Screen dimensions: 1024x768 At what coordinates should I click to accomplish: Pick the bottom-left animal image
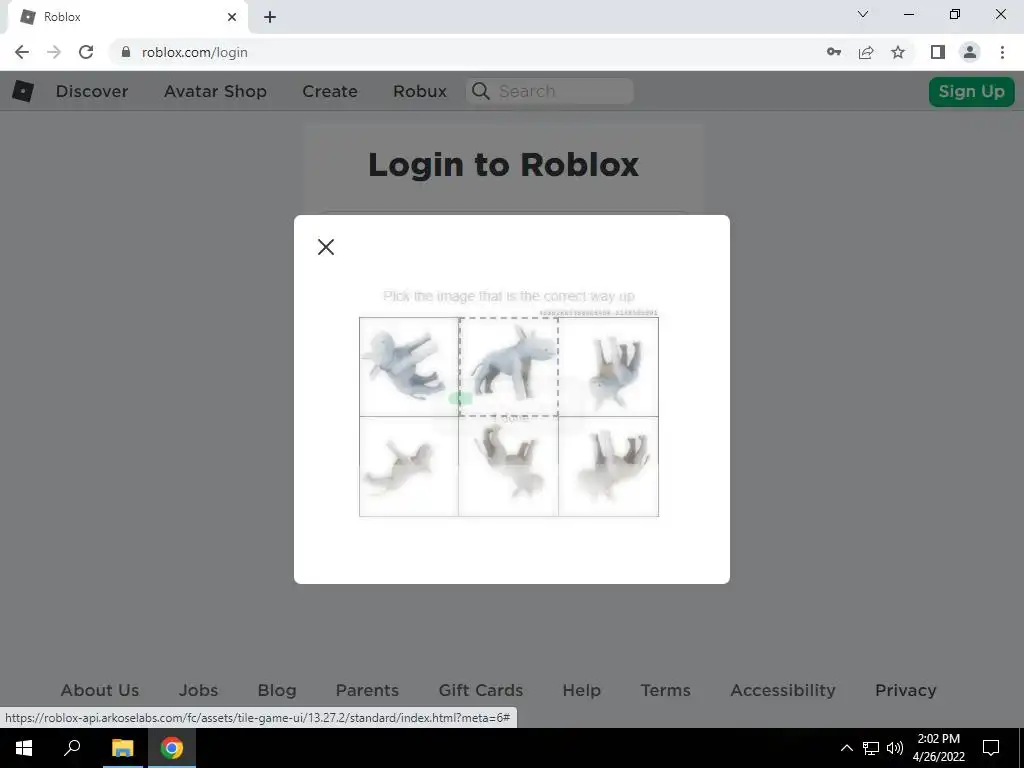409,466
